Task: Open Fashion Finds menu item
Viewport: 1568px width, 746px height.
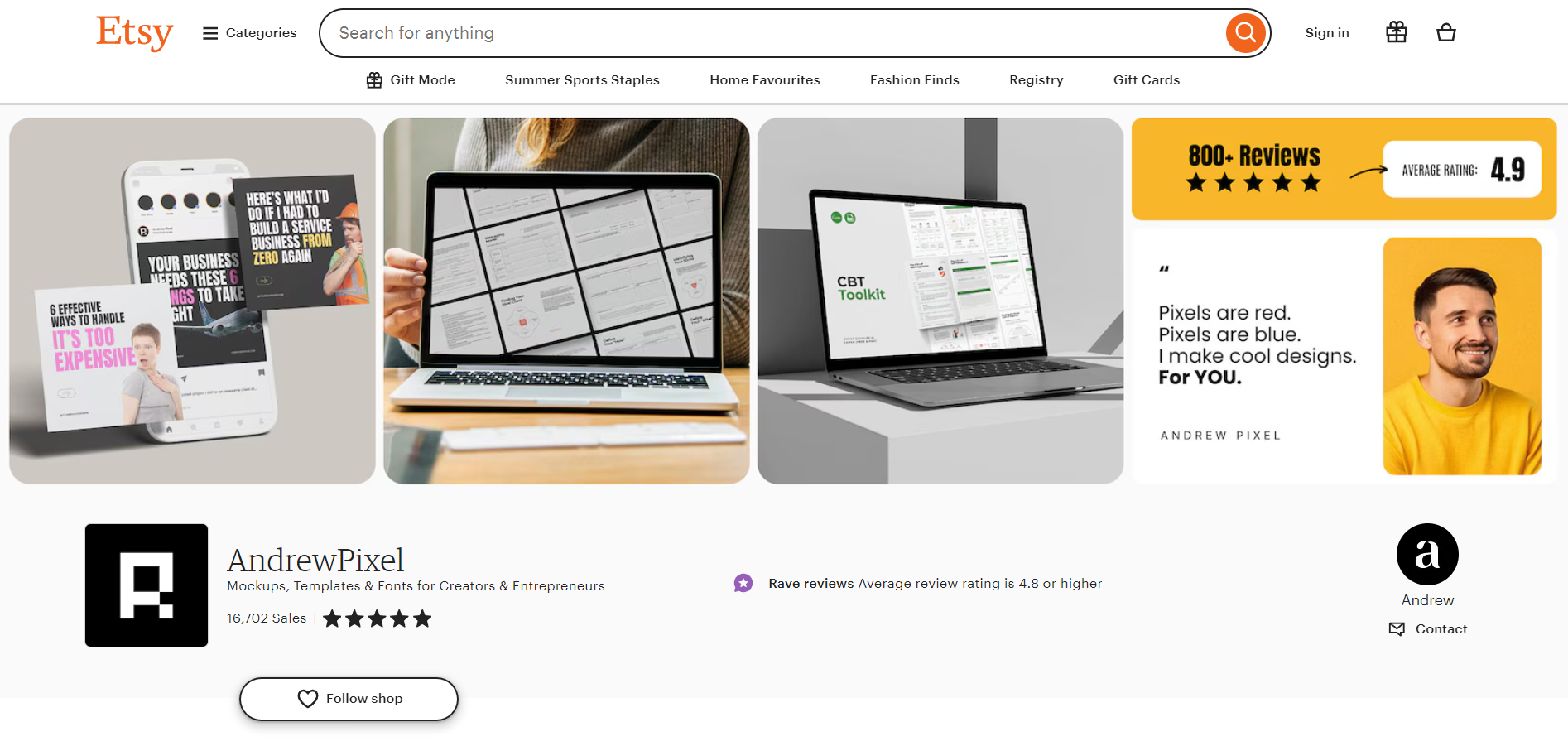Action: click(x=915, y=80)
